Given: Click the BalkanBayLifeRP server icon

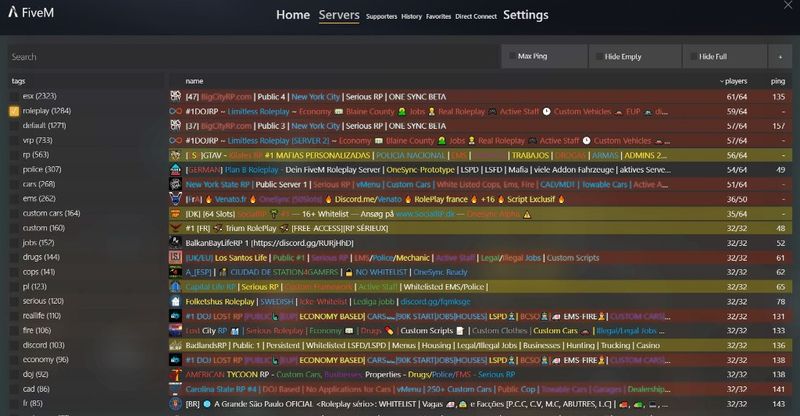Looking at the screenshot, I should [x=176, y=243].
